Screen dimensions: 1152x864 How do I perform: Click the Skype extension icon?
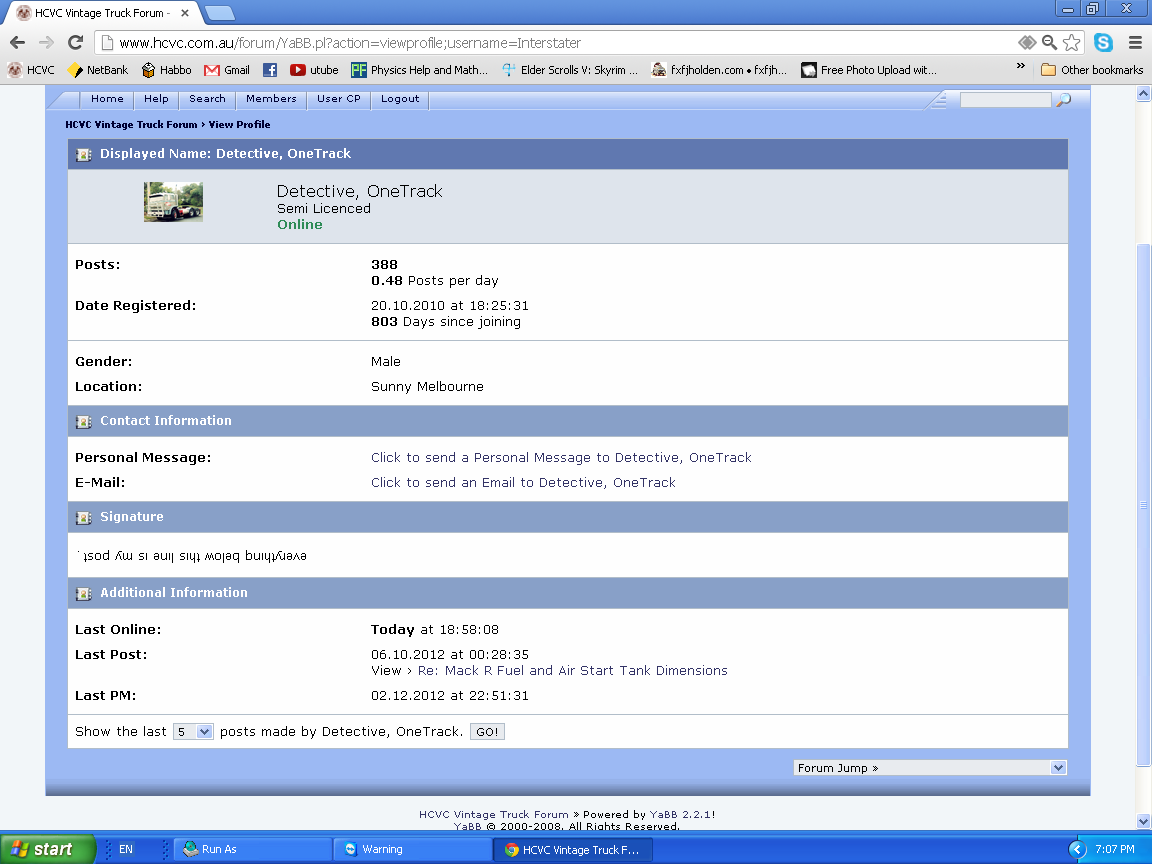[x=1103, y=43]
